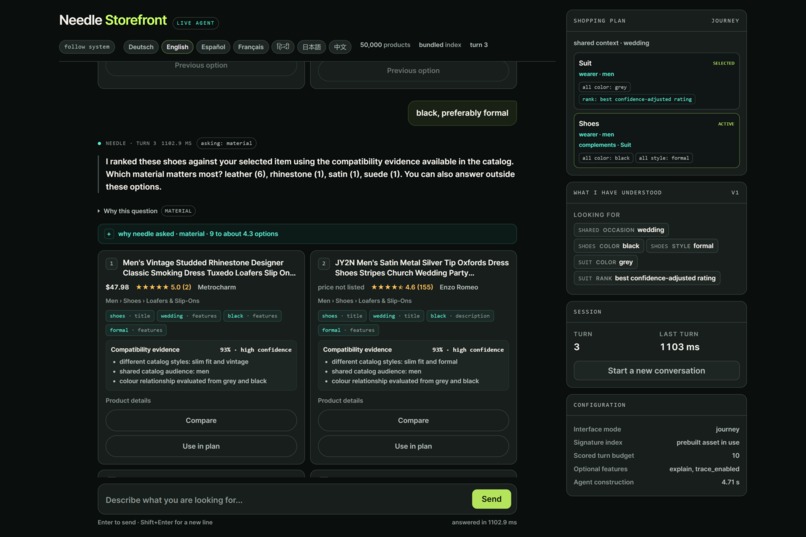Use the JY2N Oxfords in plan

pyautogui.click(x=413, y=446)
